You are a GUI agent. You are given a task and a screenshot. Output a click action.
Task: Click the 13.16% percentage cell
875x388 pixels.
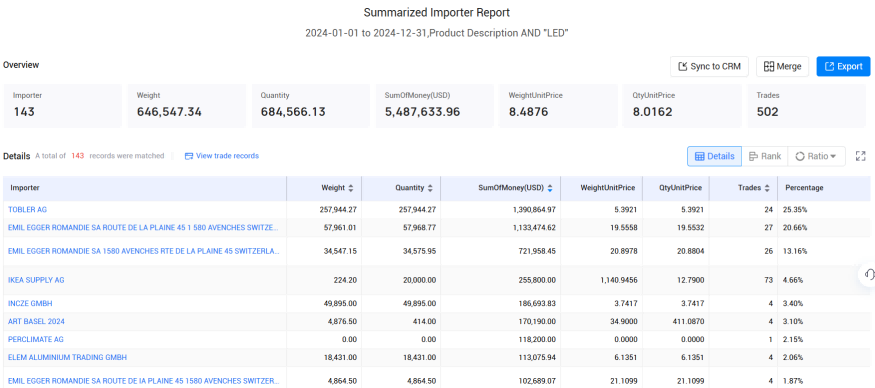[796, 251]
